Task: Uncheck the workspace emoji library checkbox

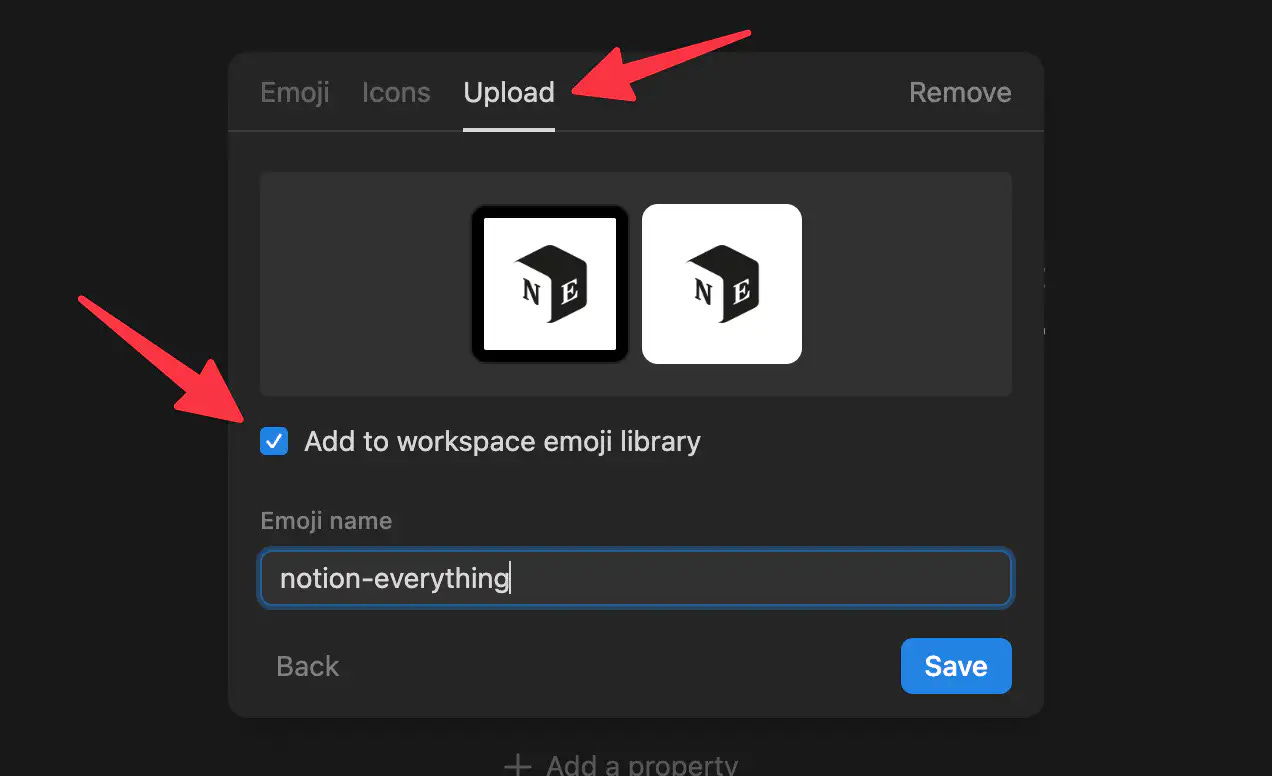Action: 274,441
